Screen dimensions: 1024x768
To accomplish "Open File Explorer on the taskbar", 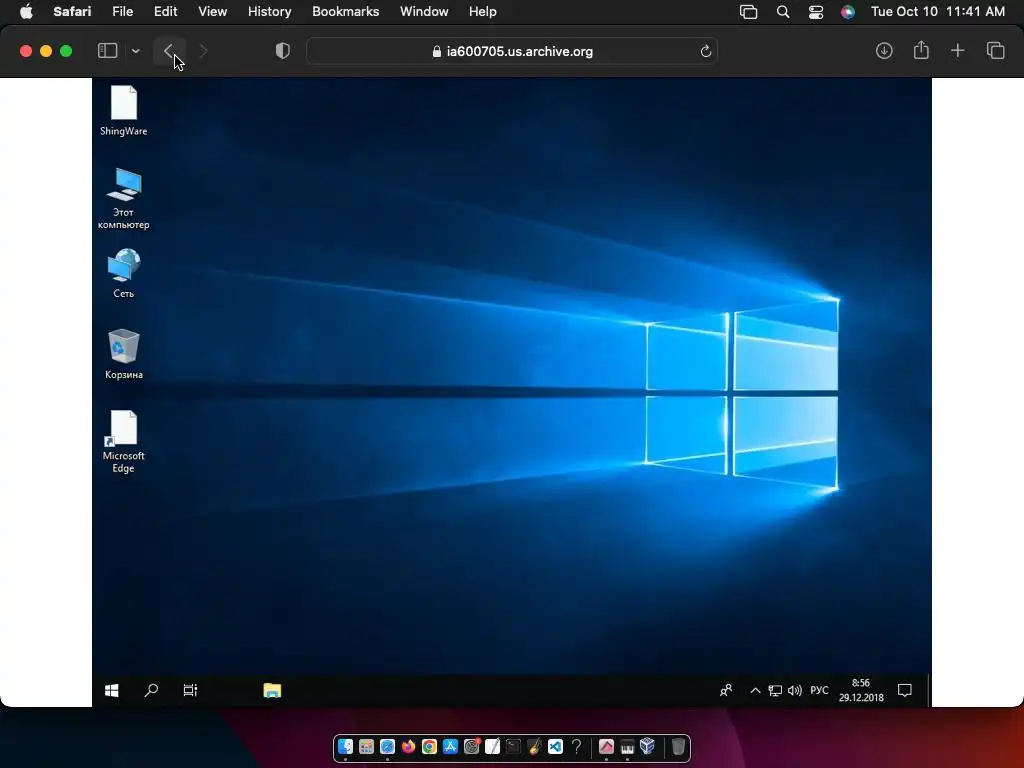I will [x=272, y=690].
